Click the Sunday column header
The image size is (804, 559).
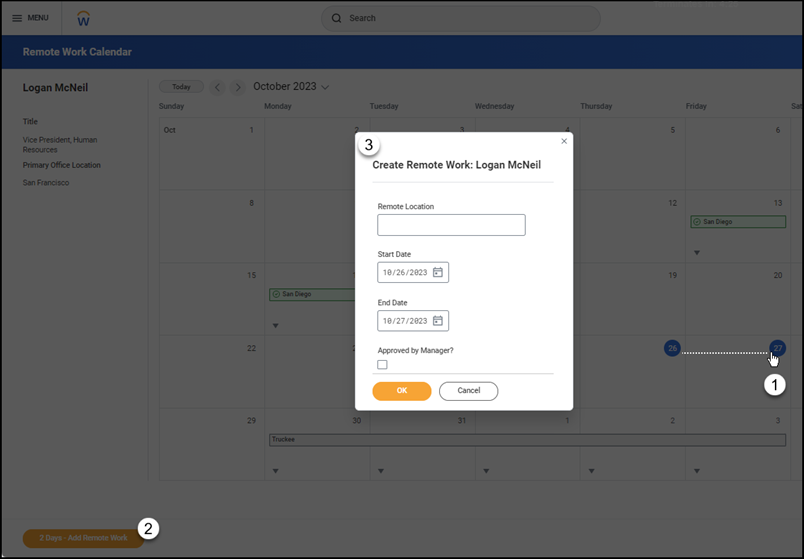[x=171, y=106]
